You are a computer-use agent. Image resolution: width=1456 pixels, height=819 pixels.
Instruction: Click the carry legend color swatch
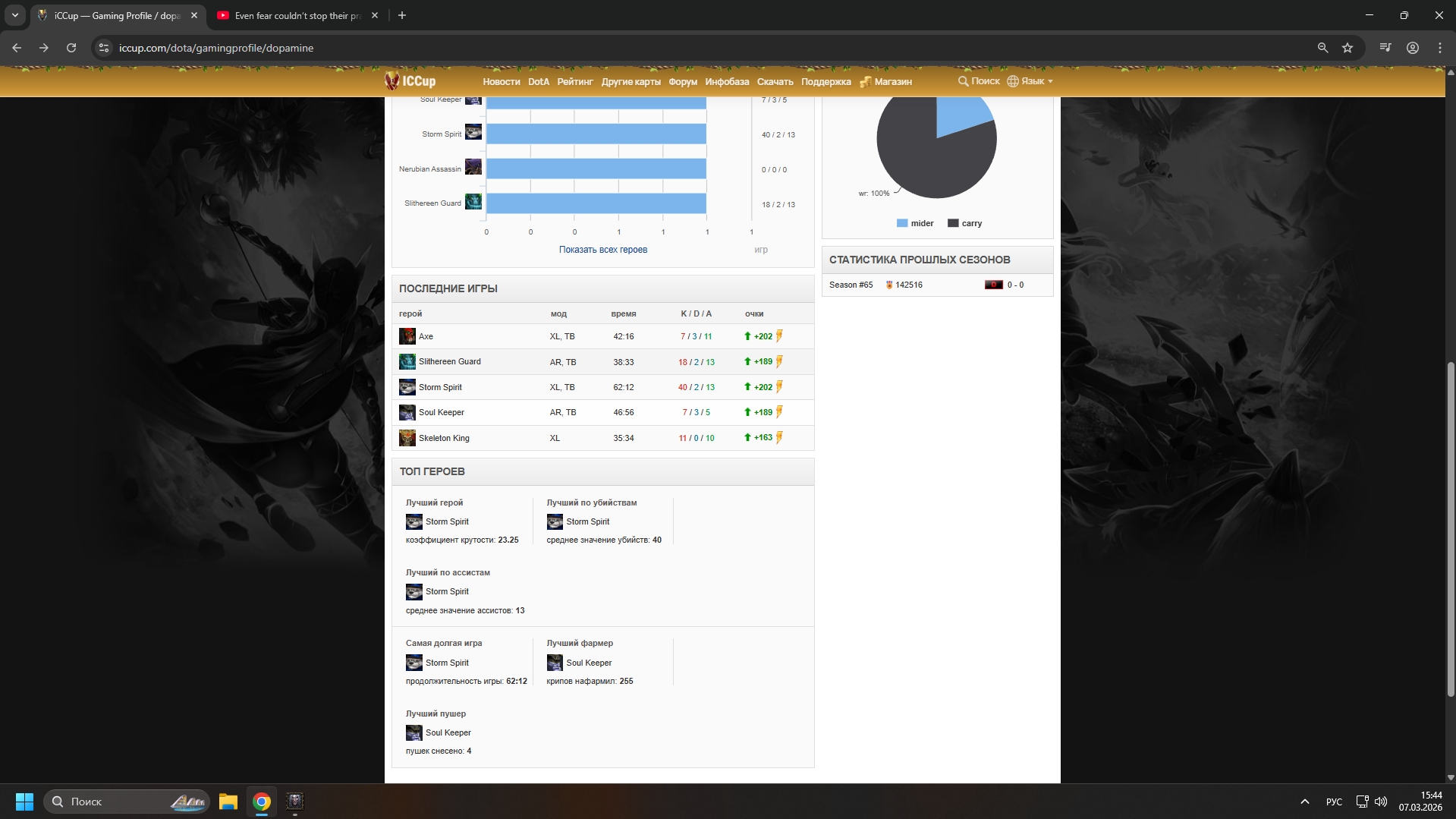[x=953, y=223]
